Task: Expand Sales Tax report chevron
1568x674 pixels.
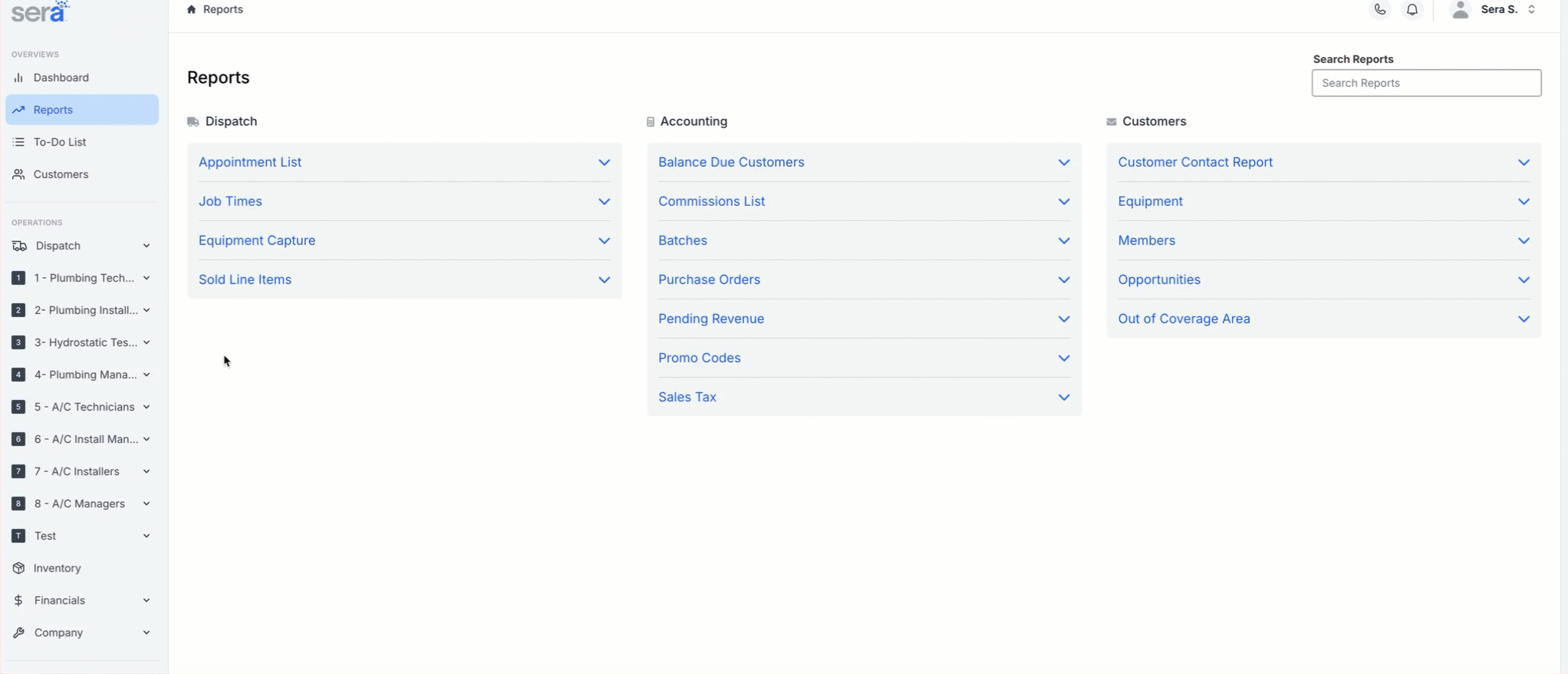Action: pyautogui.click(x=1063, y=398)
